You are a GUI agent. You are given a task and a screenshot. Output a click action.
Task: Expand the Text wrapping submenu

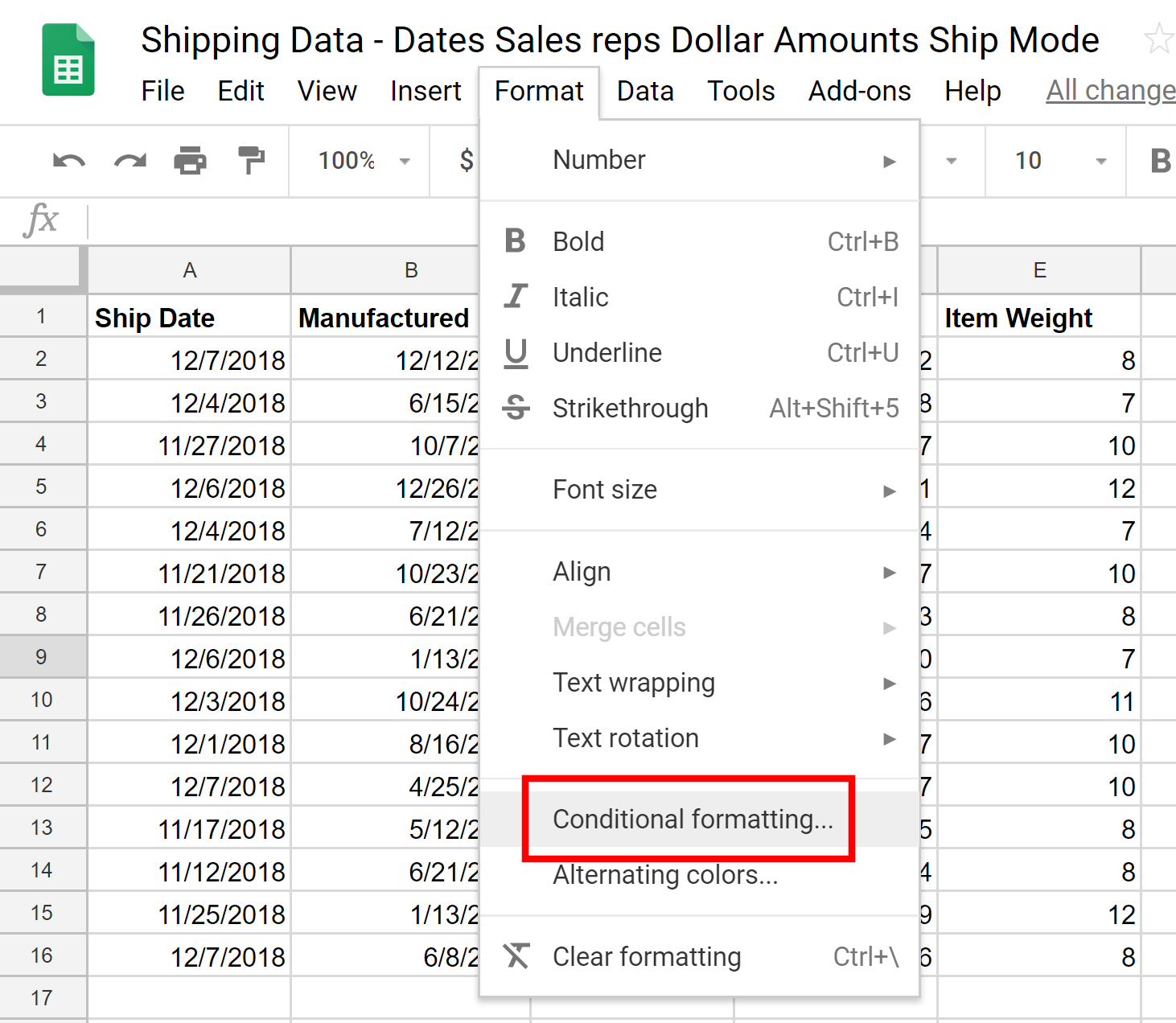(x=700, y=683)
